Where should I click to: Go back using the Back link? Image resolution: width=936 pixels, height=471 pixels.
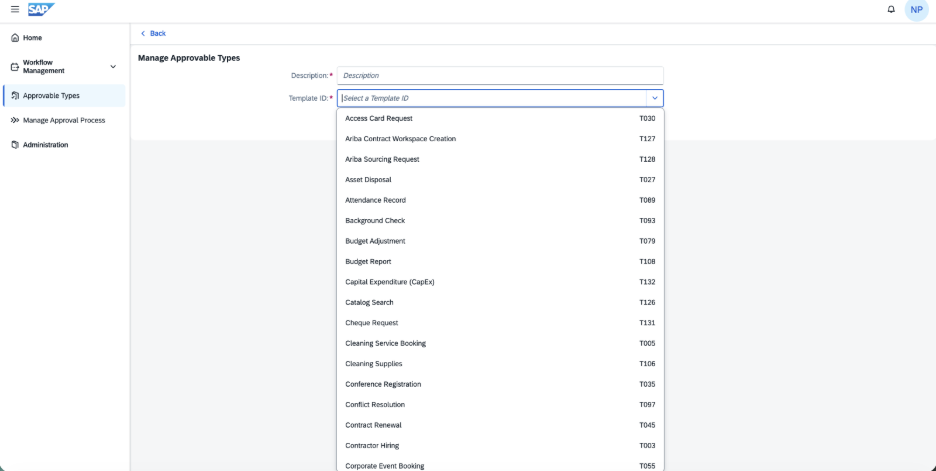(x=153, y=33)
